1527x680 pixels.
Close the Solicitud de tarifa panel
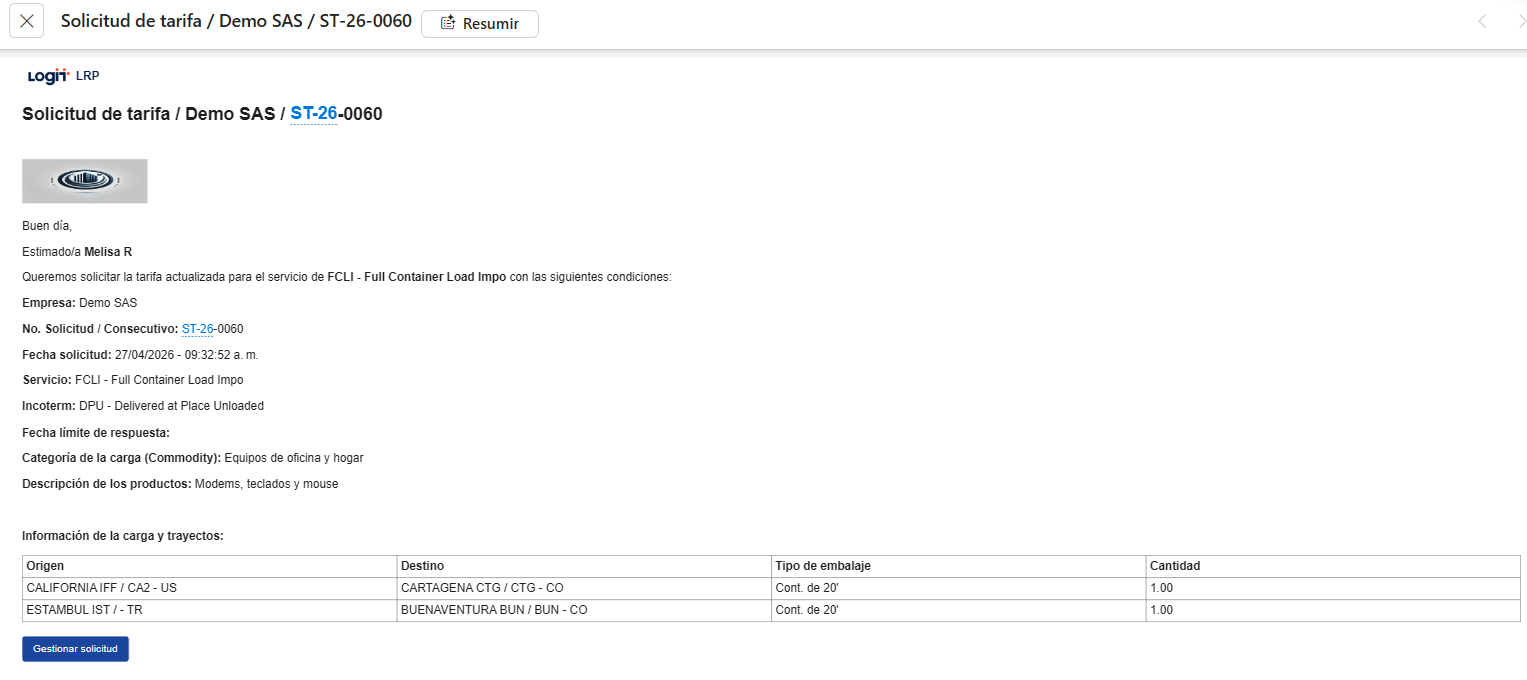click(26, 21)
